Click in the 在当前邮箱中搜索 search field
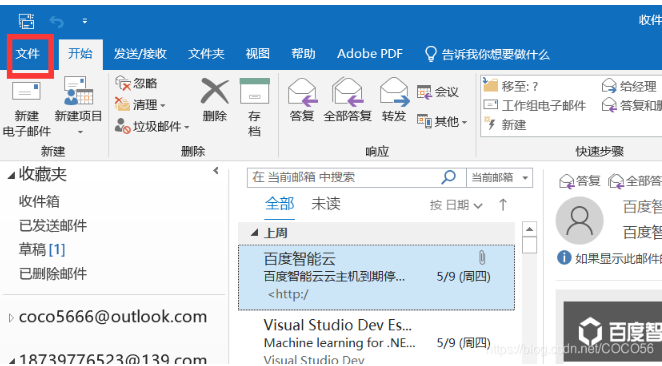This screenshot has width=662, height=366. (343, 177)
